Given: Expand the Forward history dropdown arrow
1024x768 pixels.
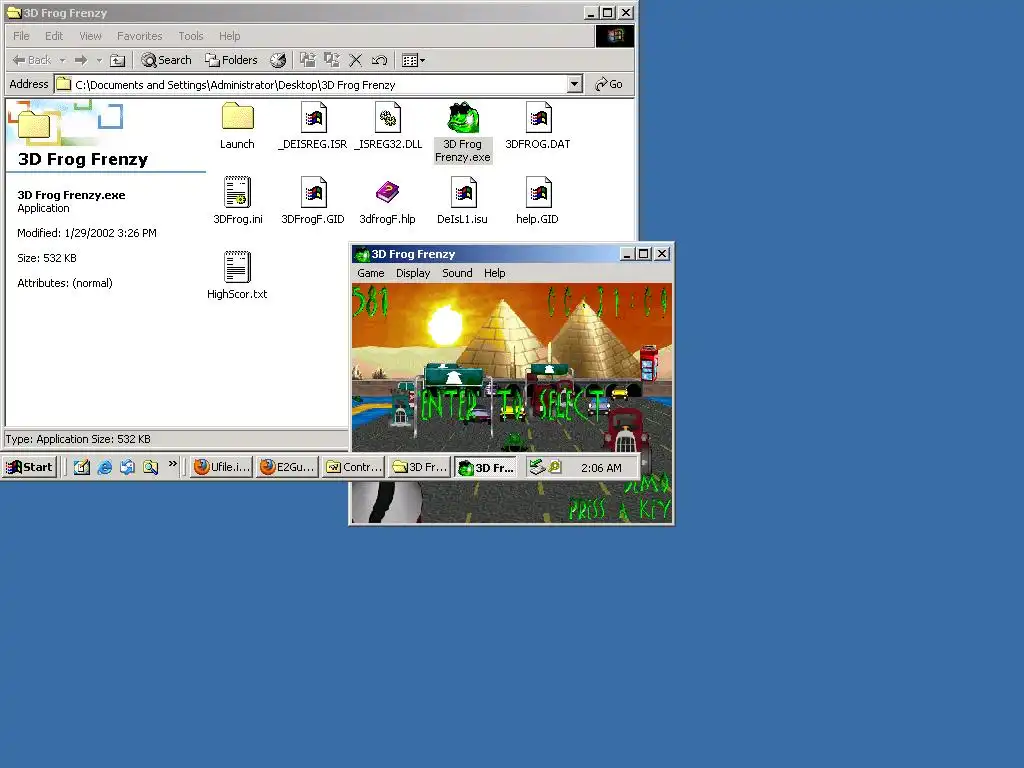Looking at the screenshot, I should click(x=99, y=60).
